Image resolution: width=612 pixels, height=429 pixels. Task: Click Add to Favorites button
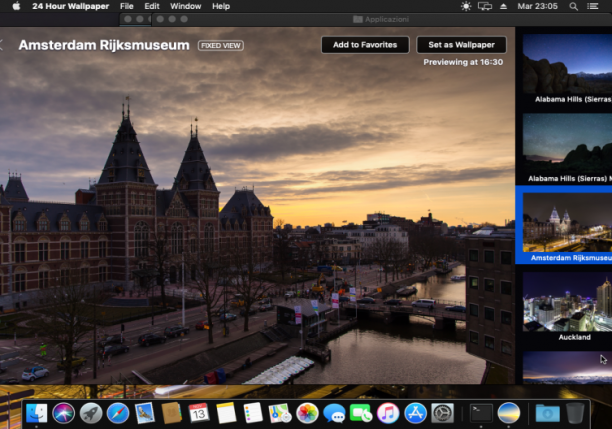pyautogui.click(x=365, y=45)
